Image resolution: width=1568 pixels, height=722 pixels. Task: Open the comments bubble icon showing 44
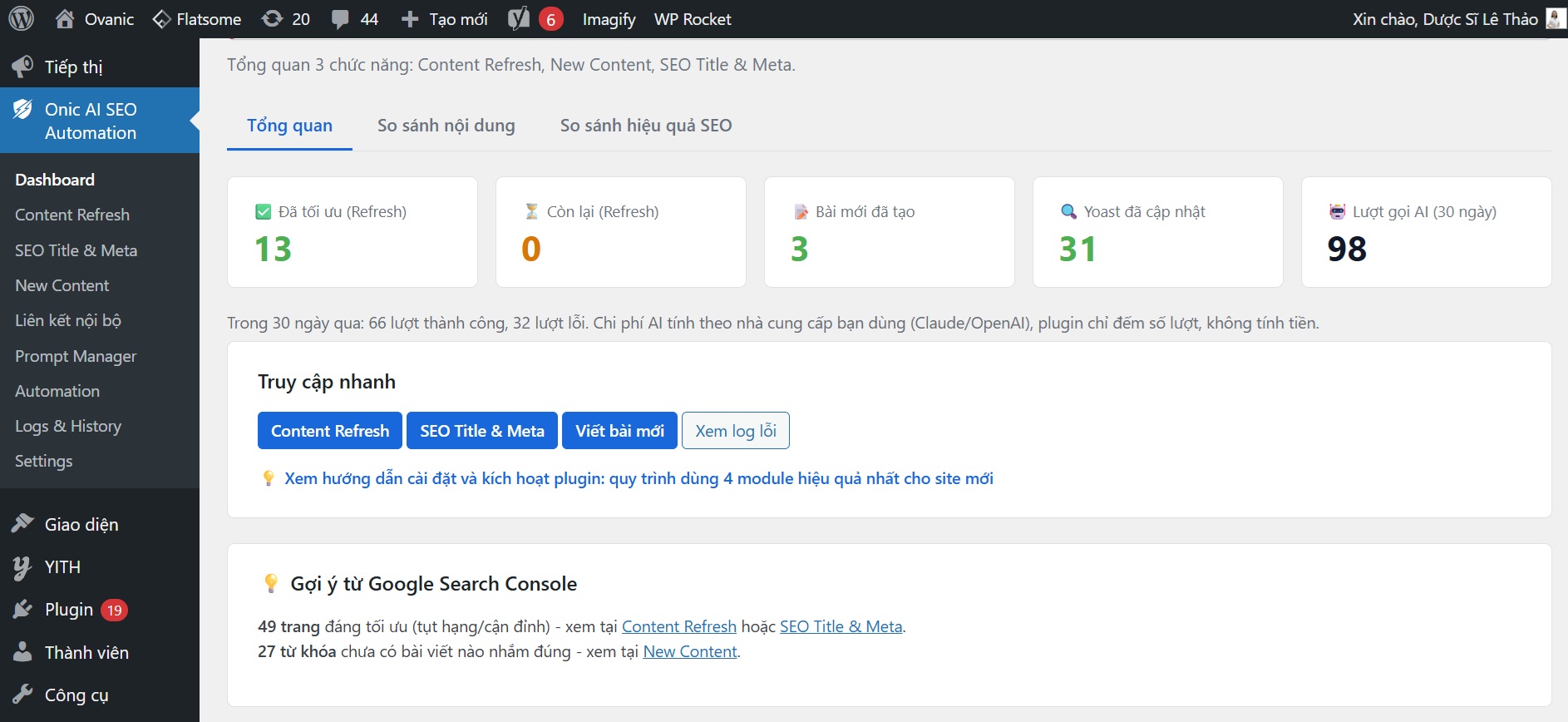click(340, 19)
